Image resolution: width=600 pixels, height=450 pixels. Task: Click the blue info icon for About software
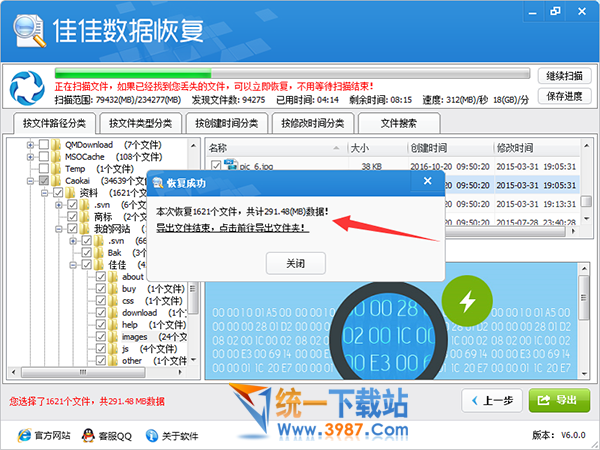(152, 435)
